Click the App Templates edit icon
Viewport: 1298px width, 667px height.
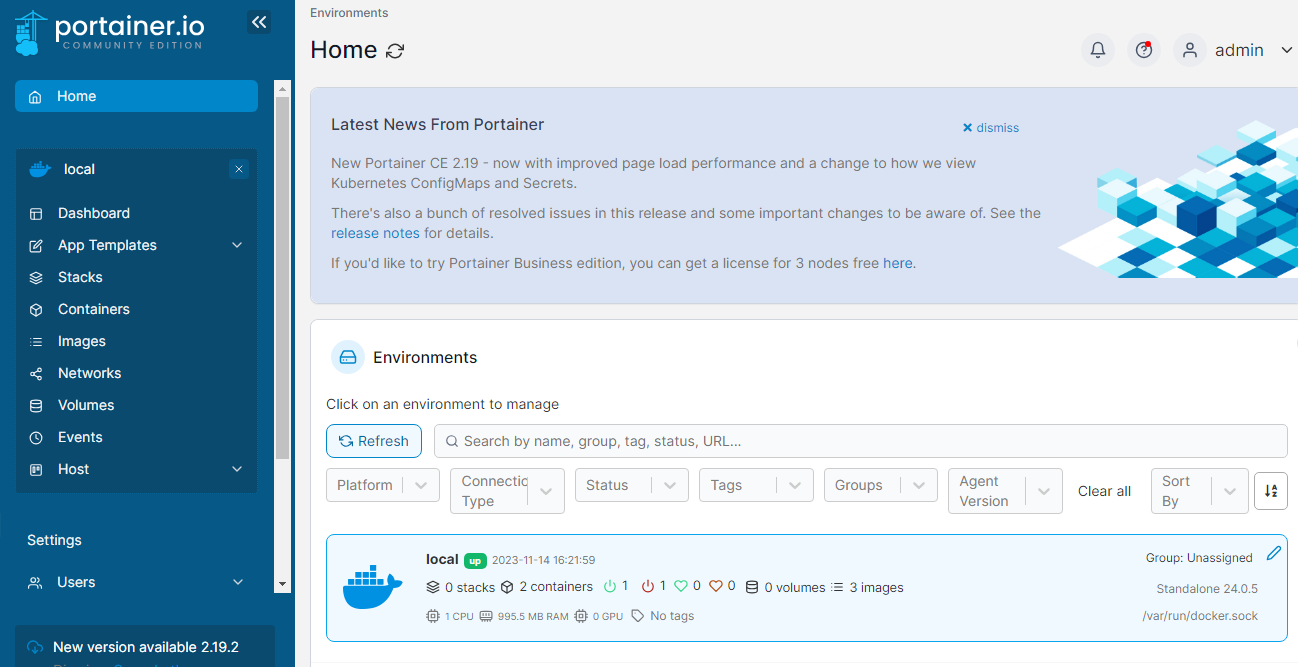click(36, 245)
